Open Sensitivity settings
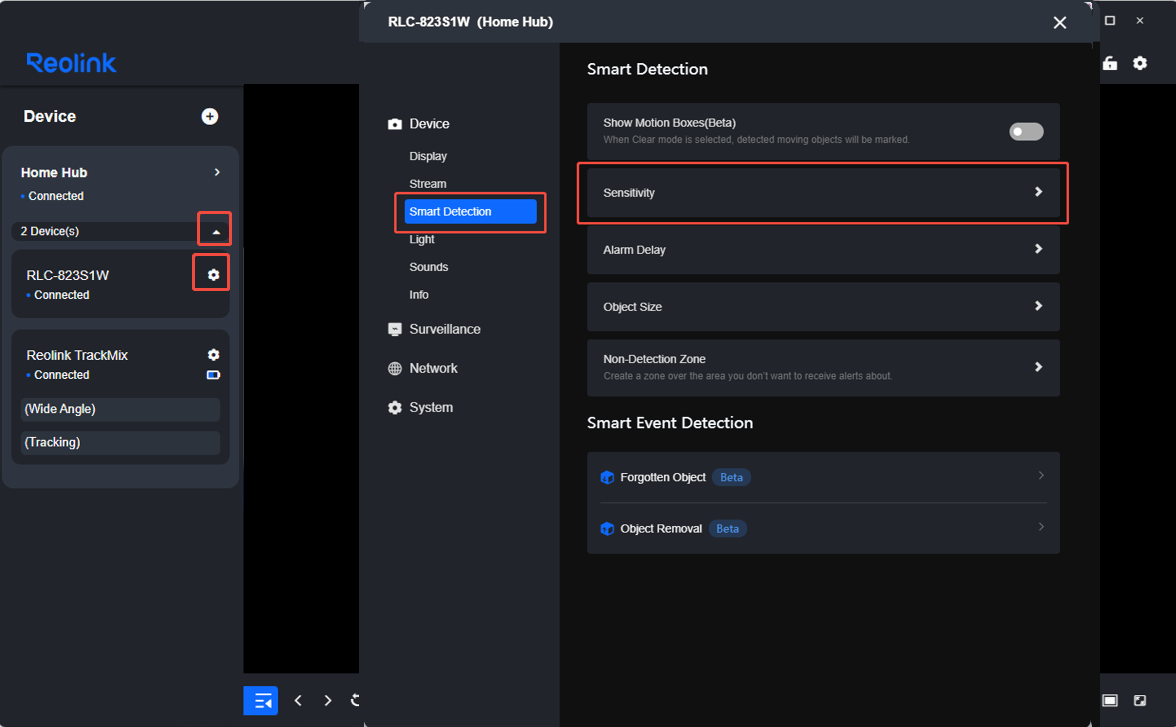 [x=823, y=193]
